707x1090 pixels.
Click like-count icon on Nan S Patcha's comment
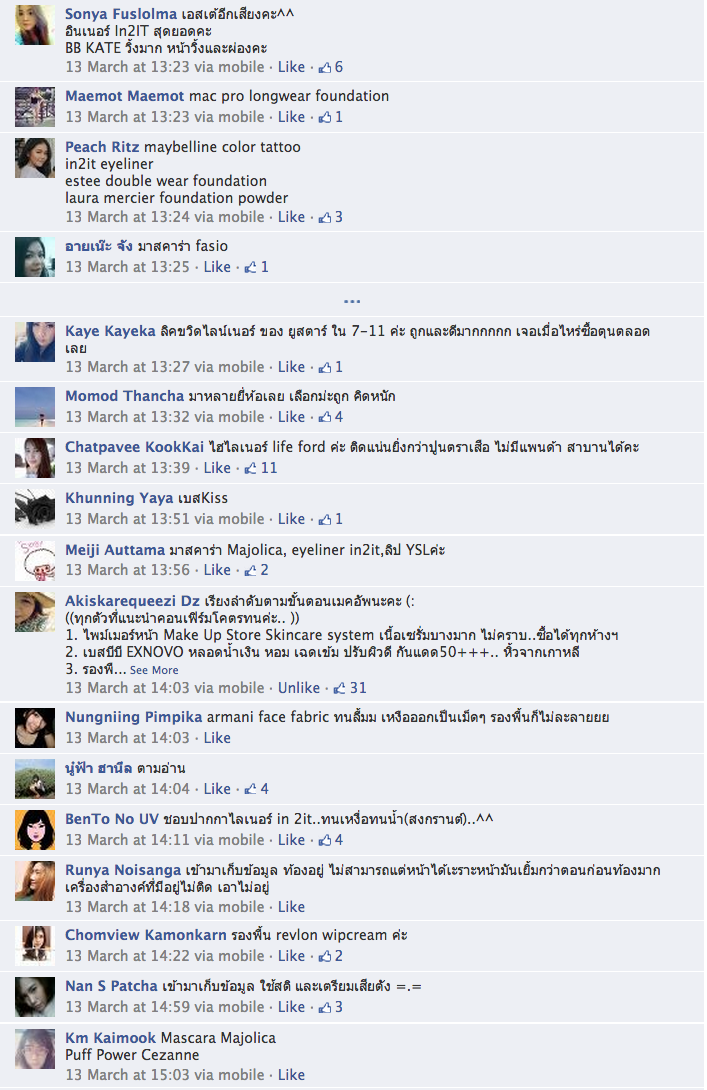pos(325,1007)
